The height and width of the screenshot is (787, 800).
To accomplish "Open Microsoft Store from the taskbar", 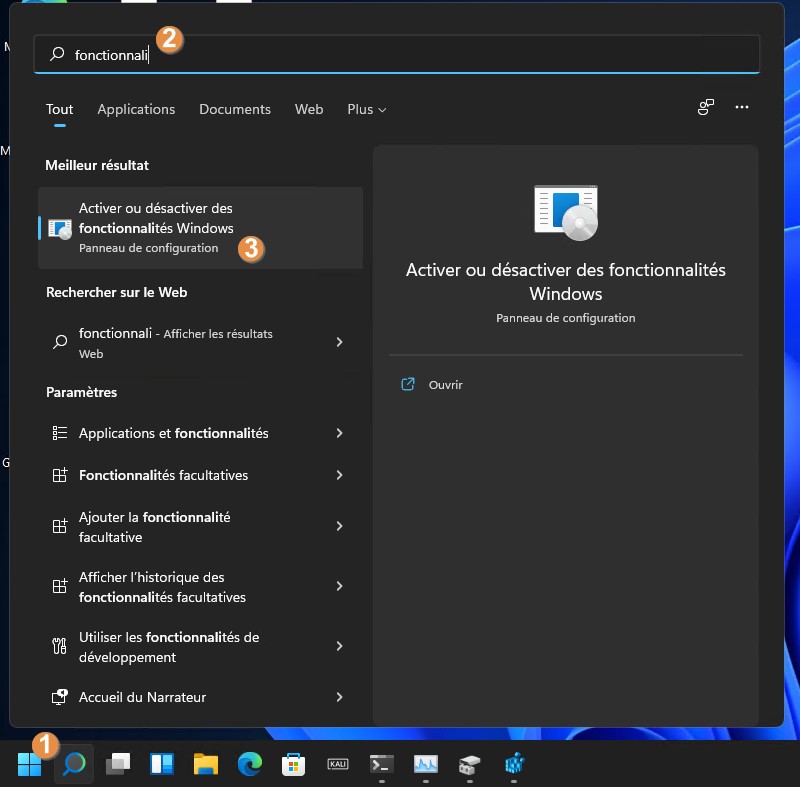I will pyautogui.click(x=294, y=765).
